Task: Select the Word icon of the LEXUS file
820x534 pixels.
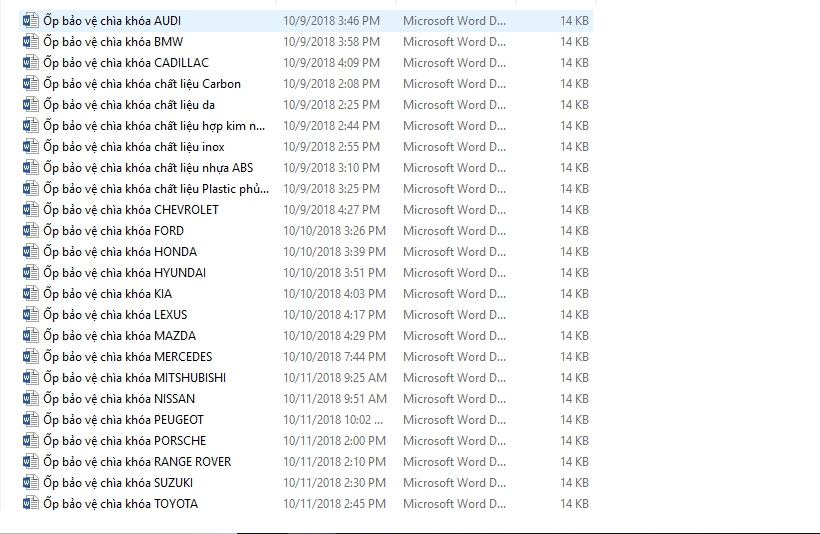Action: [x=31, y=314]
